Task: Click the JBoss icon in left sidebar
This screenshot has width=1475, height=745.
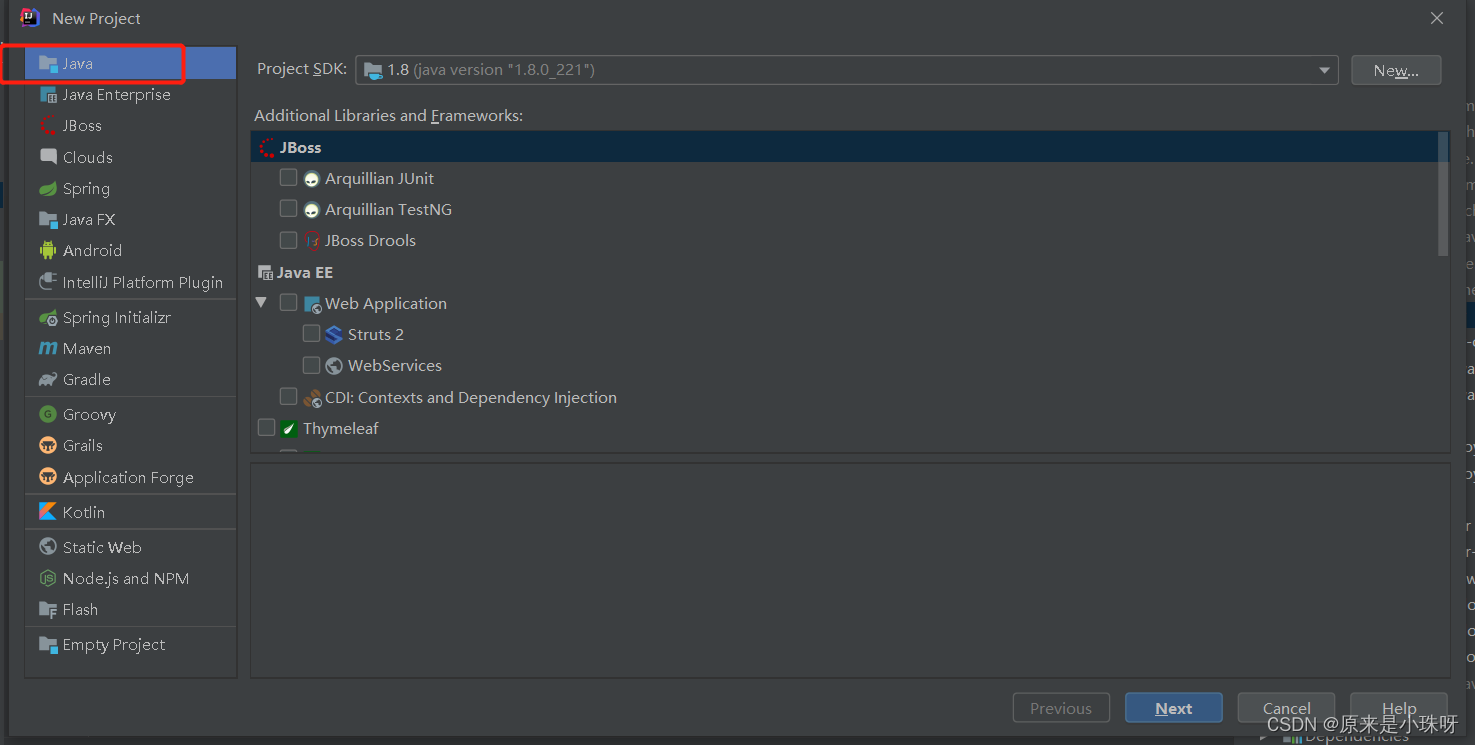Action: [x=47, y=126]
